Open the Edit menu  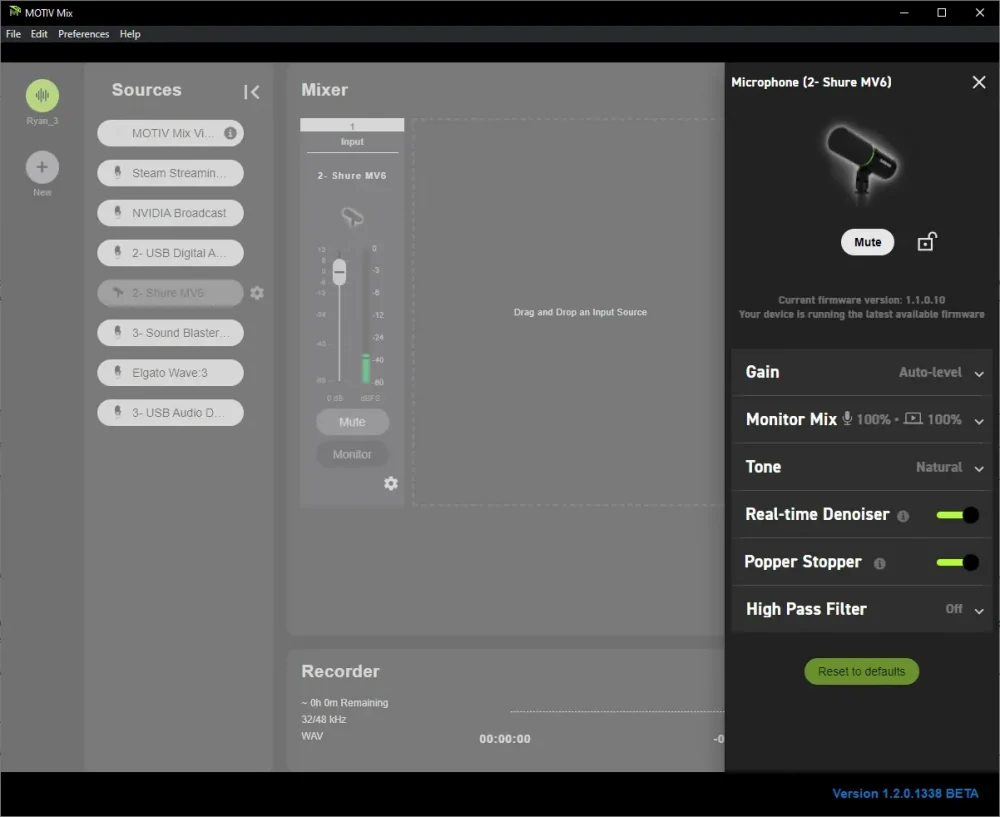[x=39, y=34]
